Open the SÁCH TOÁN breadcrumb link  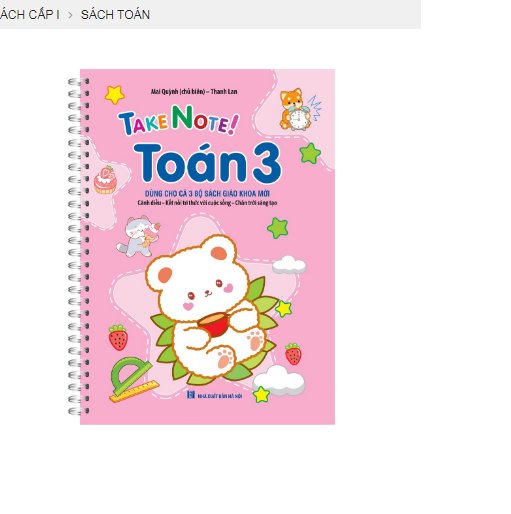pyautogui.click(x=115, y=15)
